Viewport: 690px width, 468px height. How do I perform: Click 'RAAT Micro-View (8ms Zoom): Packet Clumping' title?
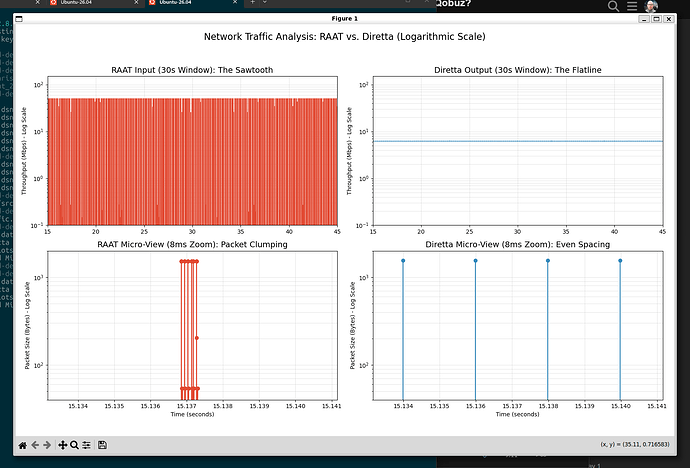coord(192,244)
